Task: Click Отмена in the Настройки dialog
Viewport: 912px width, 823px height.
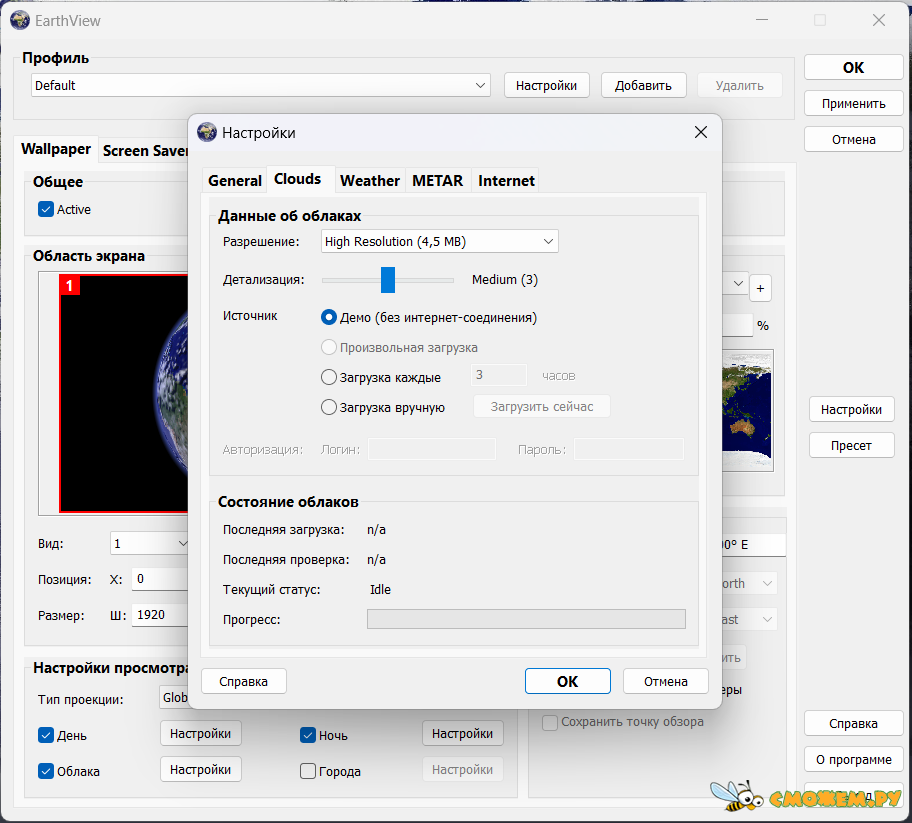Action: [x=666, y=681]
